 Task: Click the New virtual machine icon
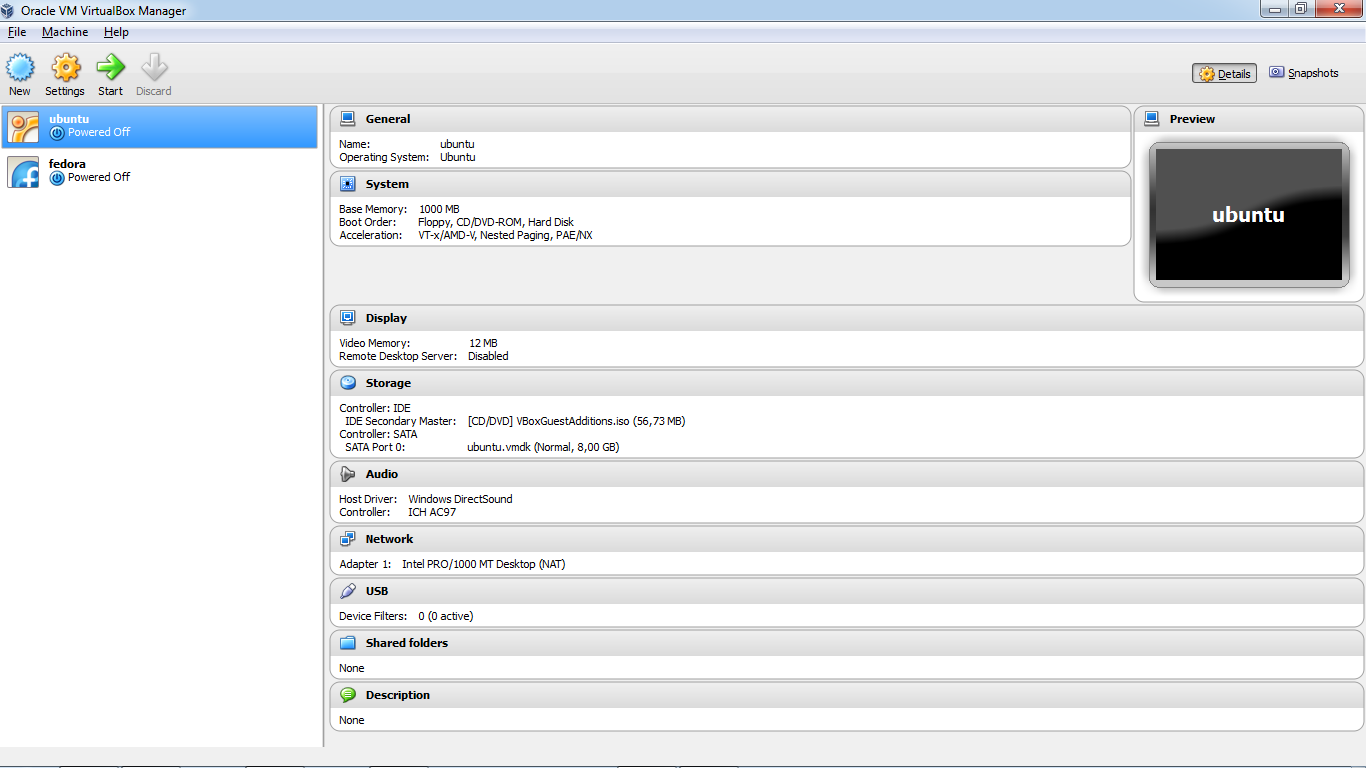click(x=20, y=68)
